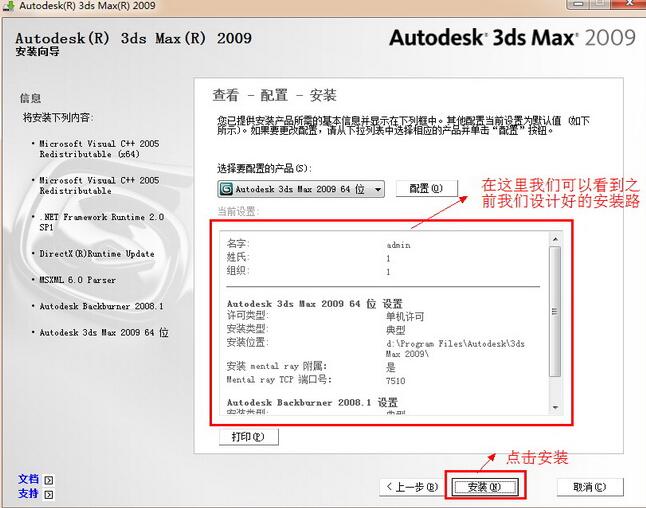This screenshot has width=646, height=508.
Task: Go back with 上一步(B) button
Action: pos(412,487)
